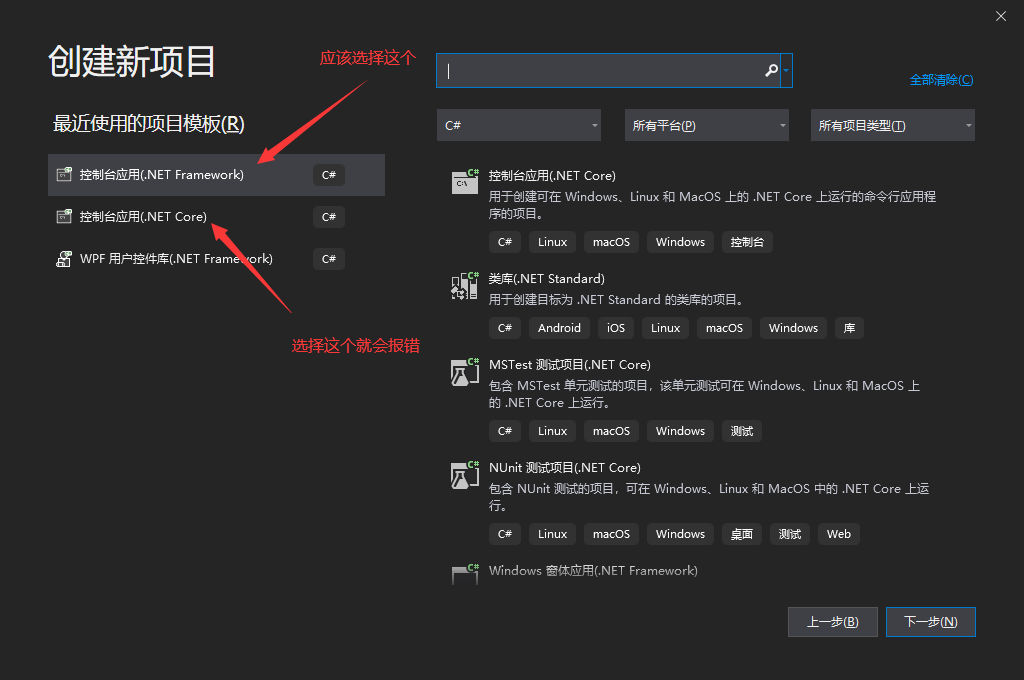Screen dimensions: 1024x680
Task: Select recent template WPF 用户控件库(.NET Framework)
Action: coord(216,259)
